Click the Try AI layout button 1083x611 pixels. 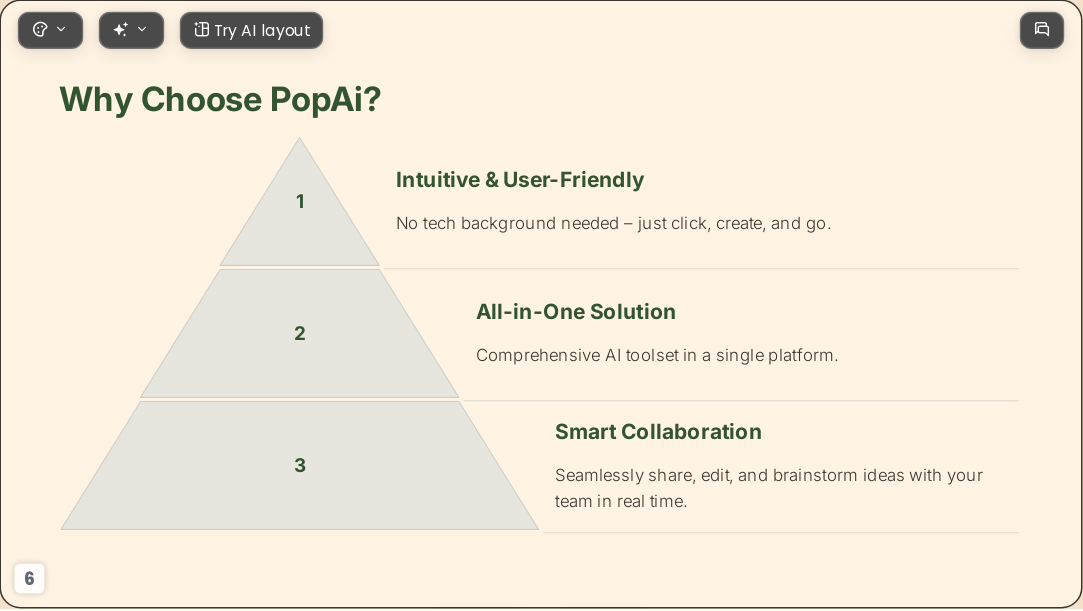pyautogui.click(x=251, y=30)
